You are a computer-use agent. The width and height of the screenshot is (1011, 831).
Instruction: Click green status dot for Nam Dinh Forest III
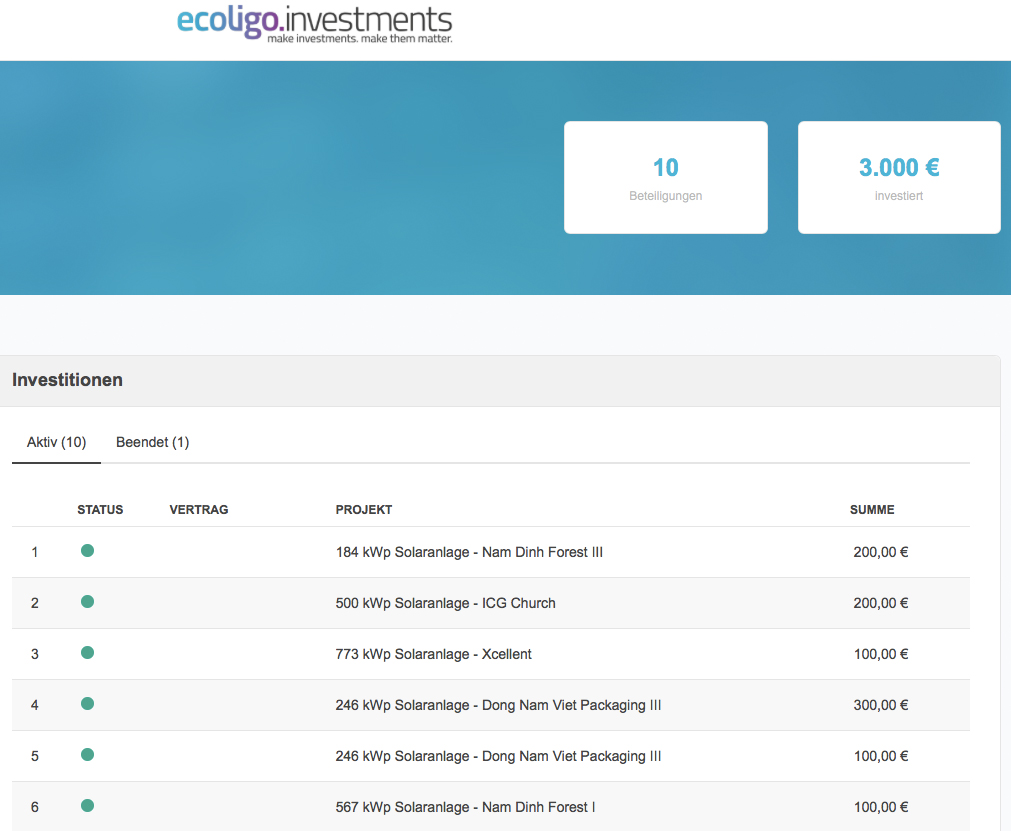[88, 551]
